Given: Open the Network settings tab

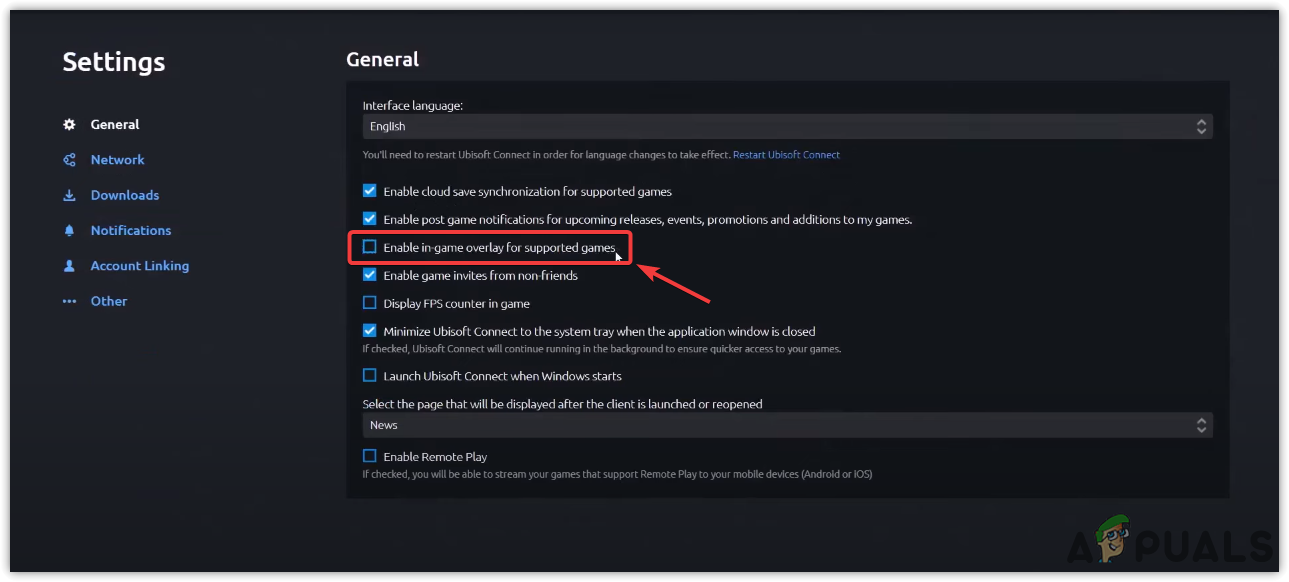Looking at the screenshot, I should click(x=117, y=160).
